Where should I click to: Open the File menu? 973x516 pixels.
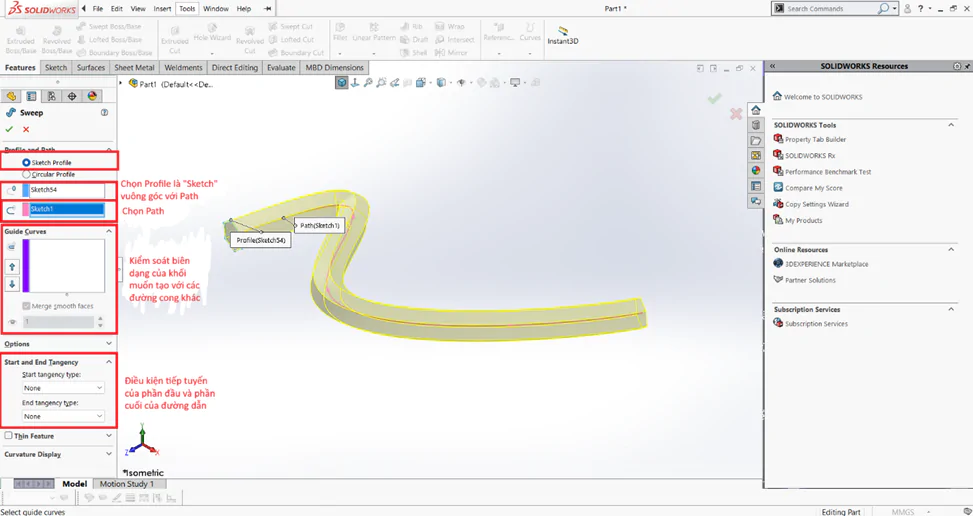click(97, 9)
